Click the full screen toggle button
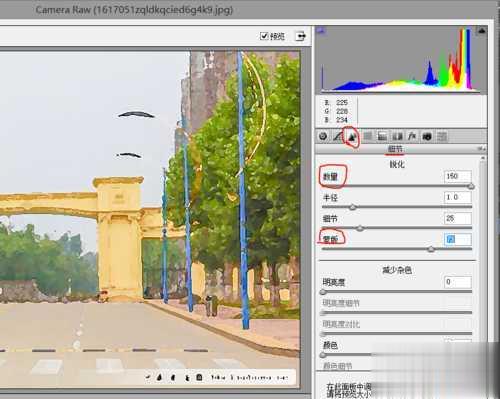Viewport: 500px width, 399px height. coord(301,36)
